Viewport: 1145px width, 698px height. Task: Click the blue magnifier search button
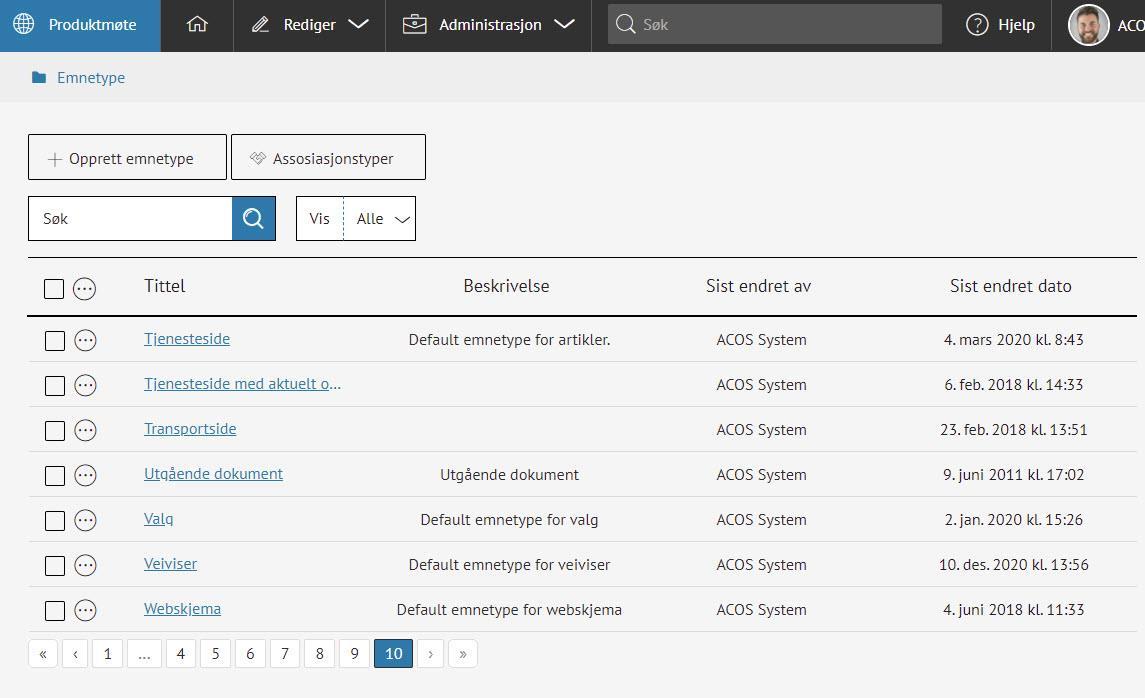[x=254, y=218]
